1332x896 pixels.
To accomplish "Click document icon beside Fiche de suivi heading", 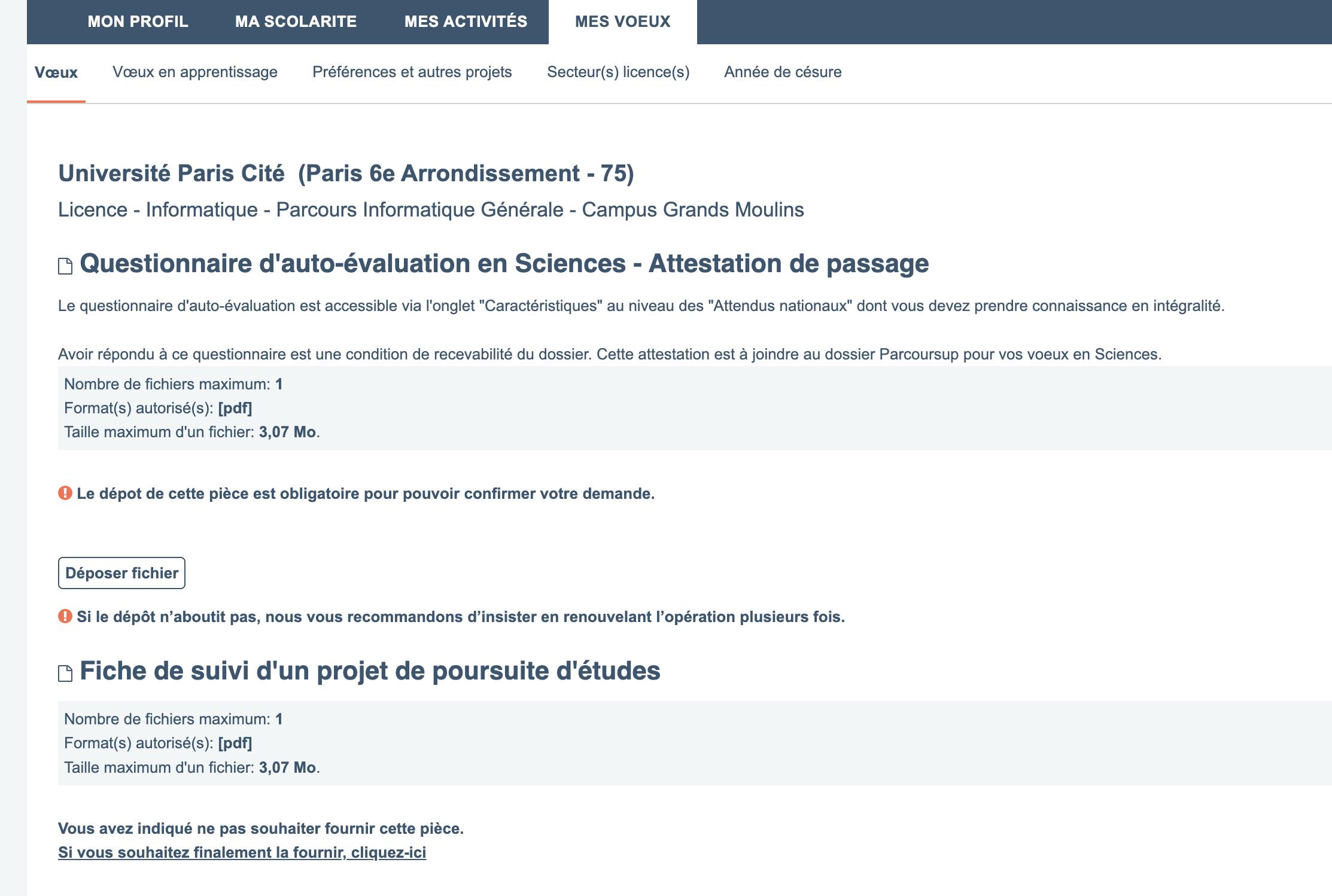I will pos(65,673).
